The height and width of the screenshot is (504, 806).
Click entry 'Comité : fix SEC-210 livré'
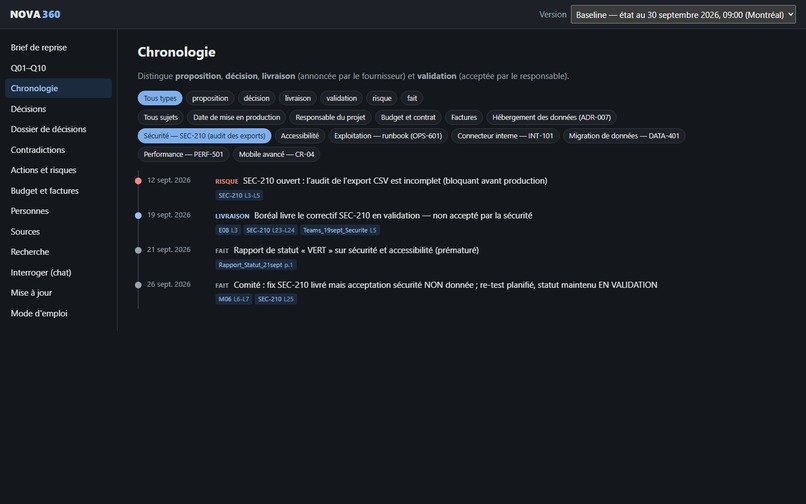coord(445,285)
